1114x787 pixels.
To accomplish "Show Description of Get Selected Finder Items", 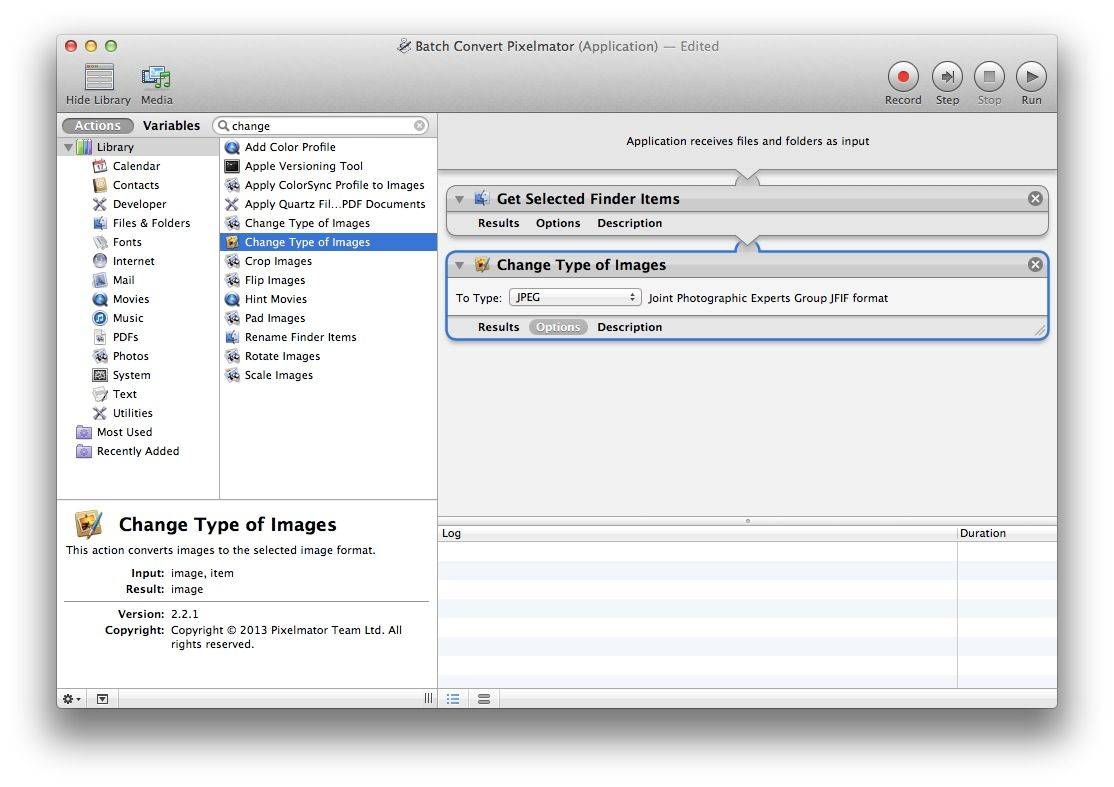I will [x=629, y=223].
